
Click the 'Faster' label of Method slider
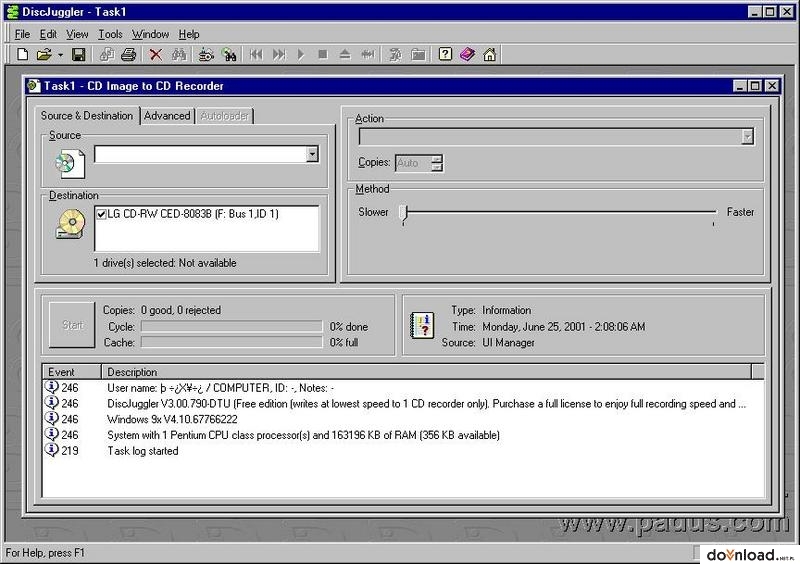740,212
